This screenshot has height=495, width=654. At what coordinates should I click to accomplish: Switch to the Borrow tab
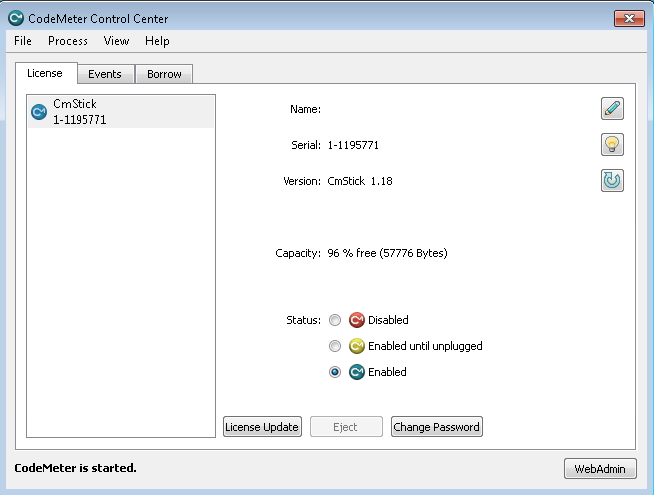click(164, 74)
